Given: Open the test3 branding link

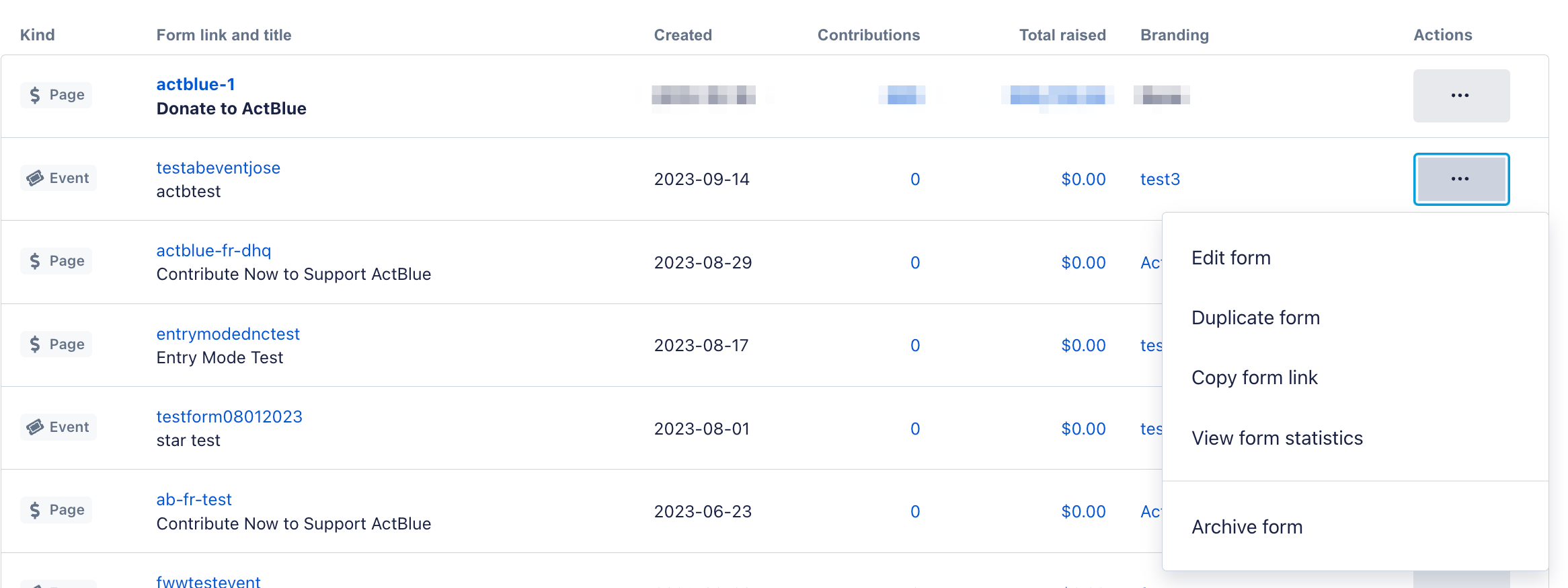Looking at the screenshot, I should point(1160,180).
